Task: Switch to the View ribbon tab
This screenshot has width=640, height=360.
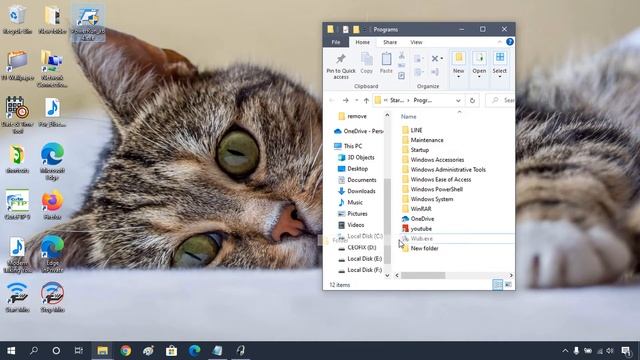Action: click(416, 42)
